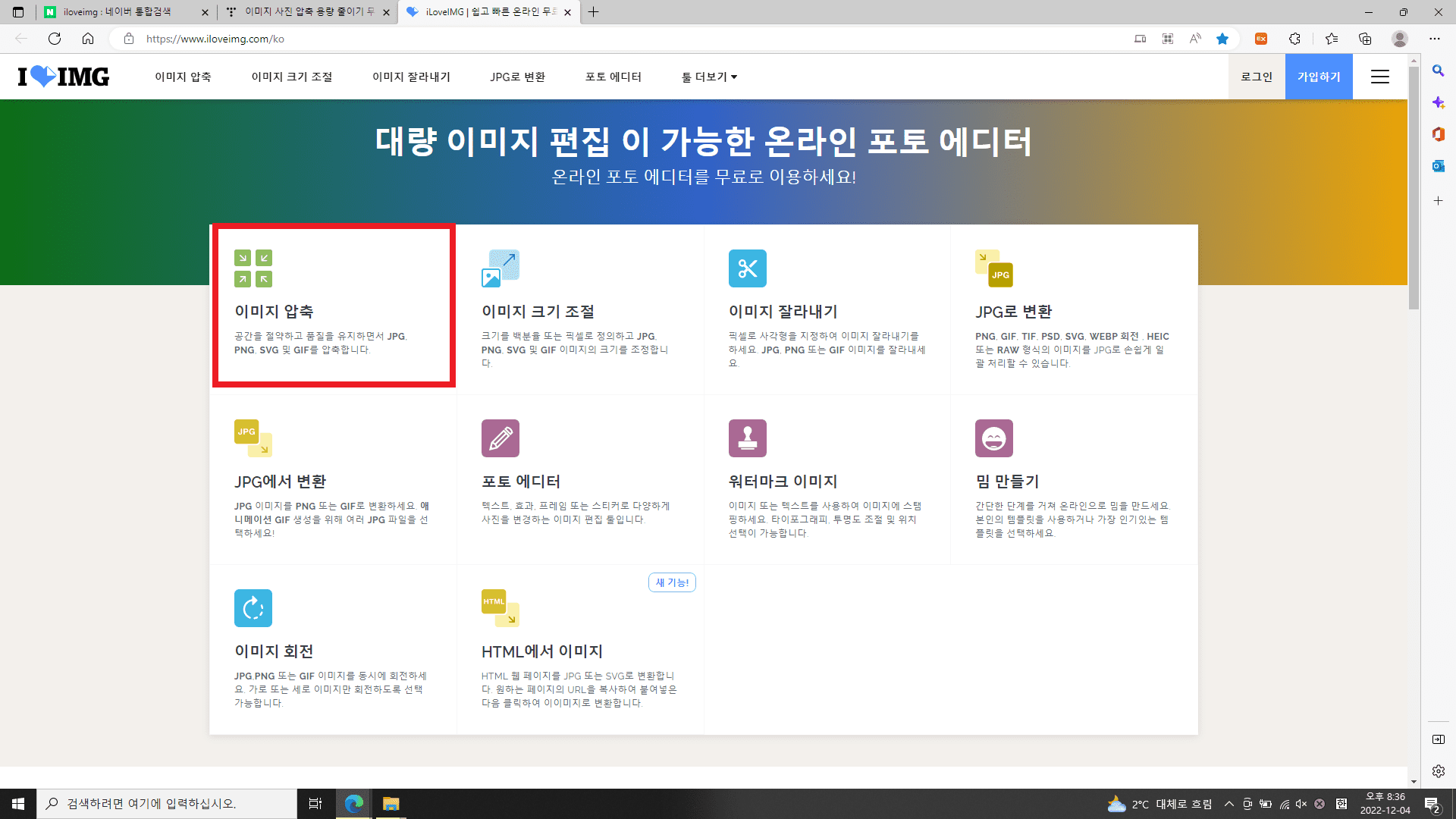Open the favorites list icon
The height and width of the screenshot is (819, 1456).
point(1331,39)
